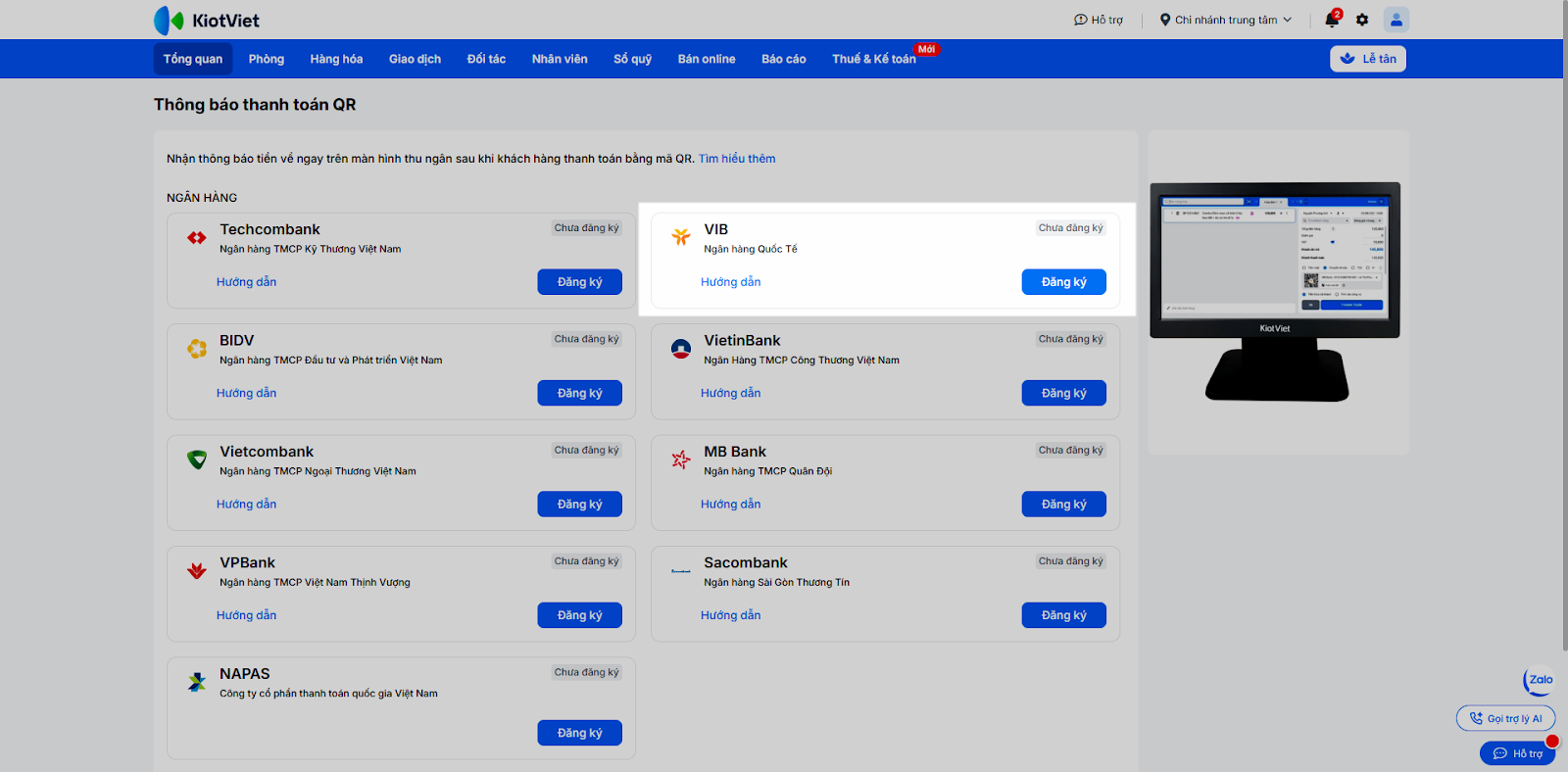Register NAPAS with Đăng ký

(580, 733)
